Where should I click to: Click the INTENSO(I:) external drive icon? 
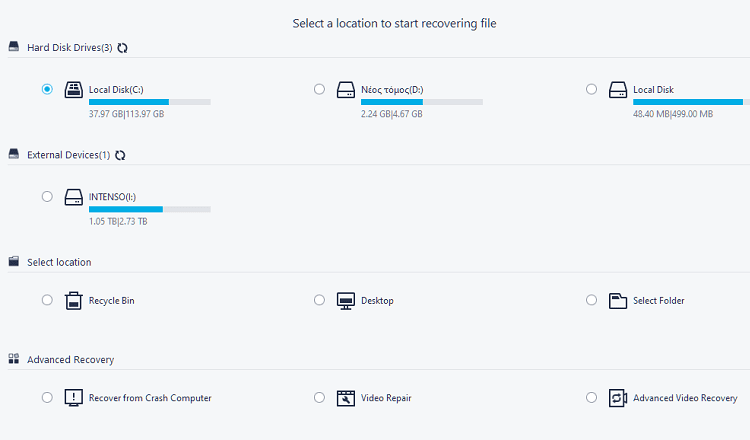pyautogui.click(x=74, y=197)
